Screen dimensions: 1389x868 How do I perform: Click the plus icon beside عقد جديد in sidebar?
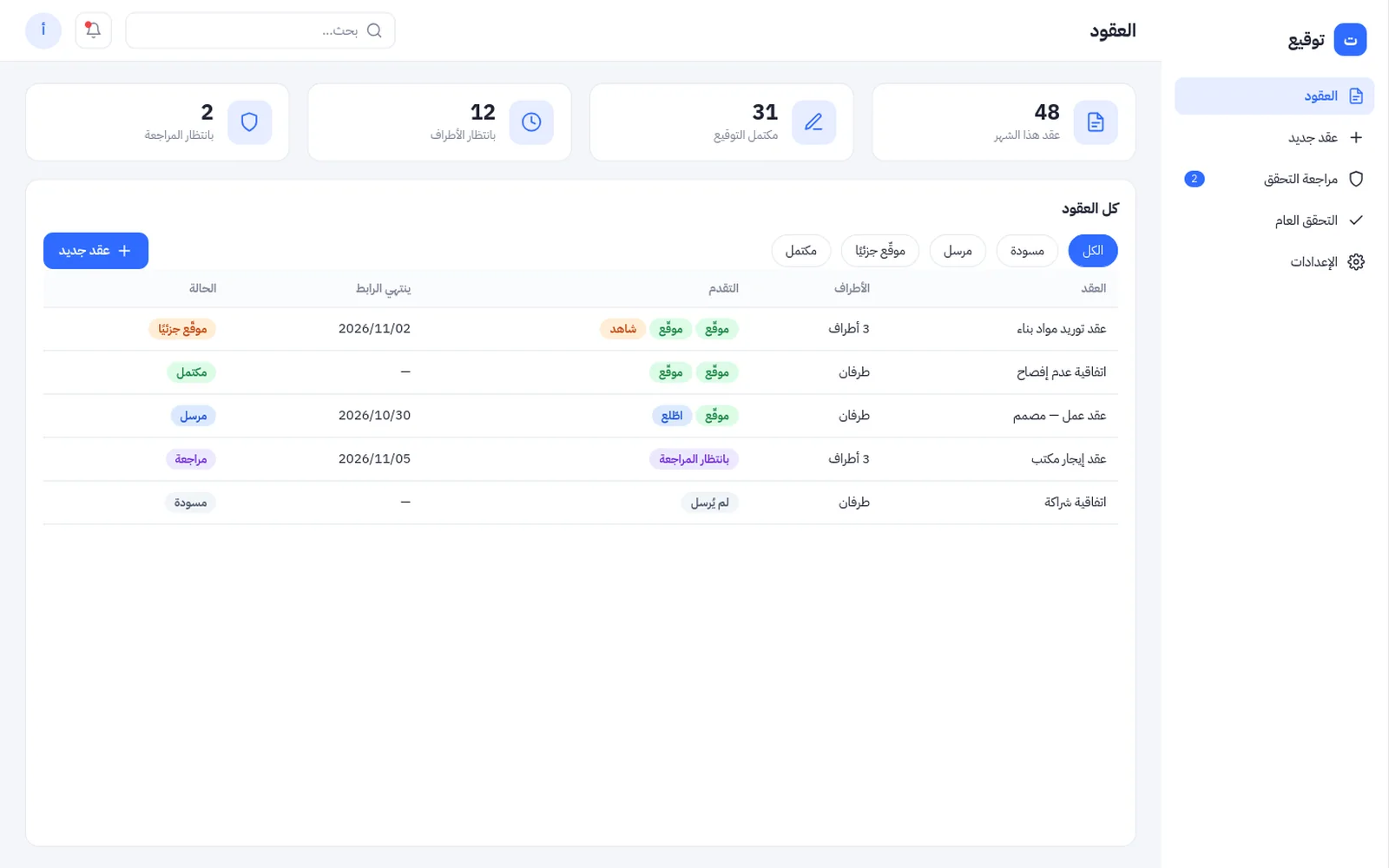(x=1356, y=137)
